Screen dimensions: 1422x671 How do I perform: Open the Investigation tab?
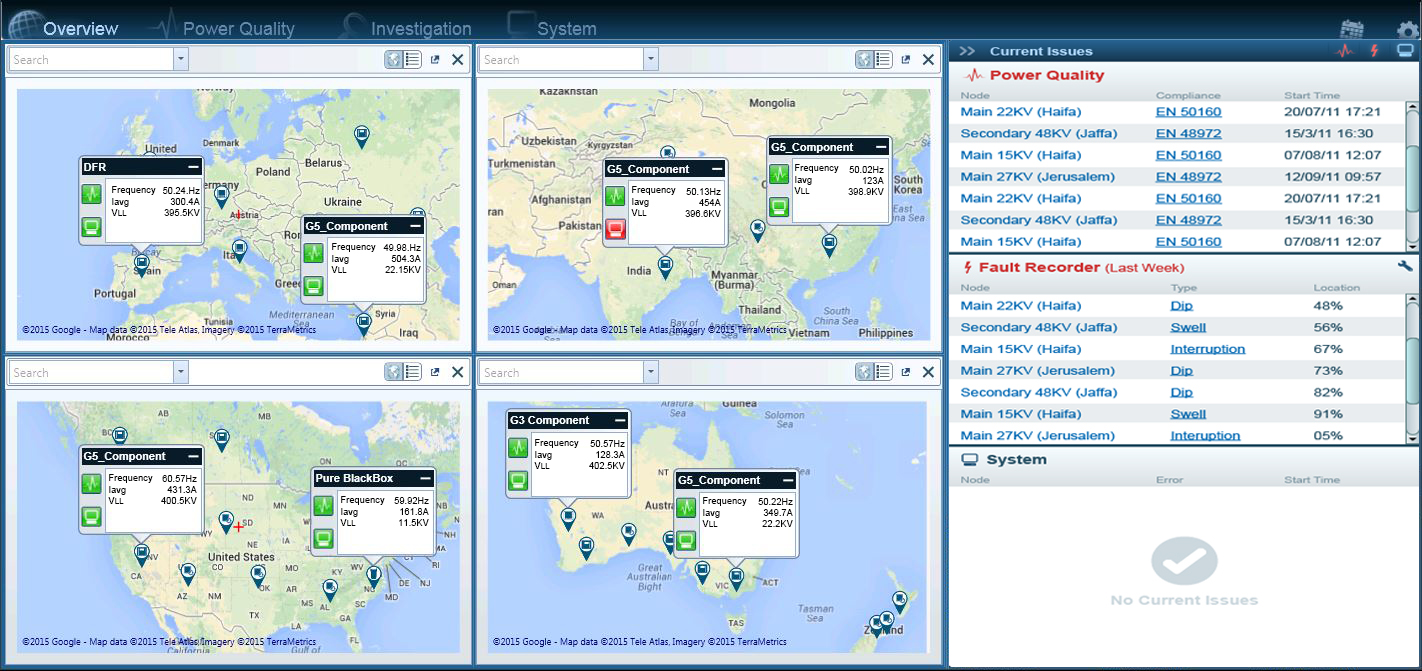click(x=405, y=27)
